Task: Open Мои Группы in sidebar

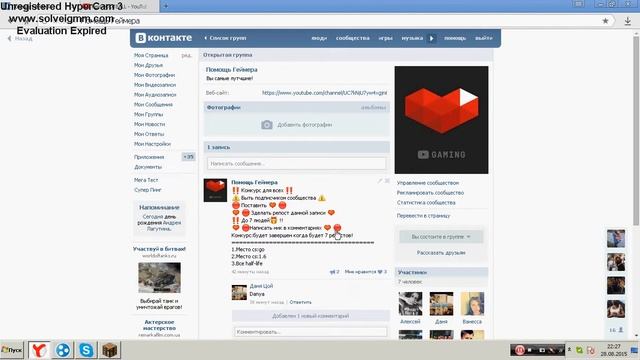Action: click(x=148, y=114)
